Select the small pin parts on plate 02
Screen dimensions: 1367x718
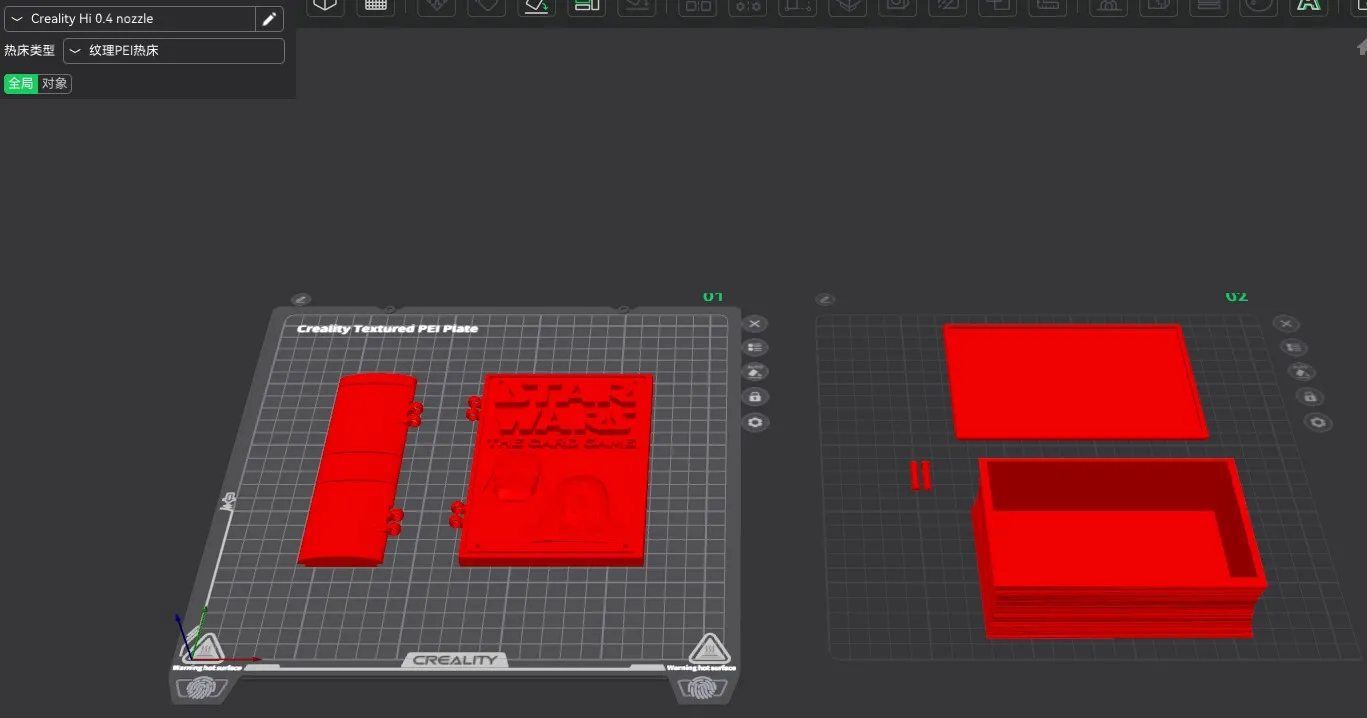pos(920,475)
